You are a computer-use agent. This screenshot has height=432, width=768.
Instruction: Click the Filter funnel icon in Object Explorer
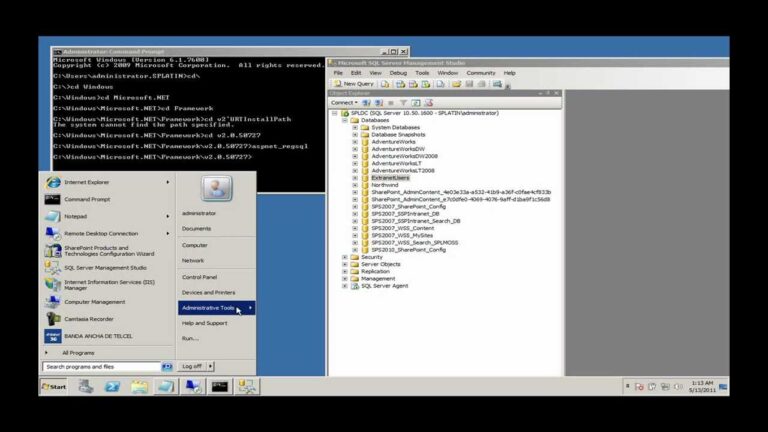point(403,103)
